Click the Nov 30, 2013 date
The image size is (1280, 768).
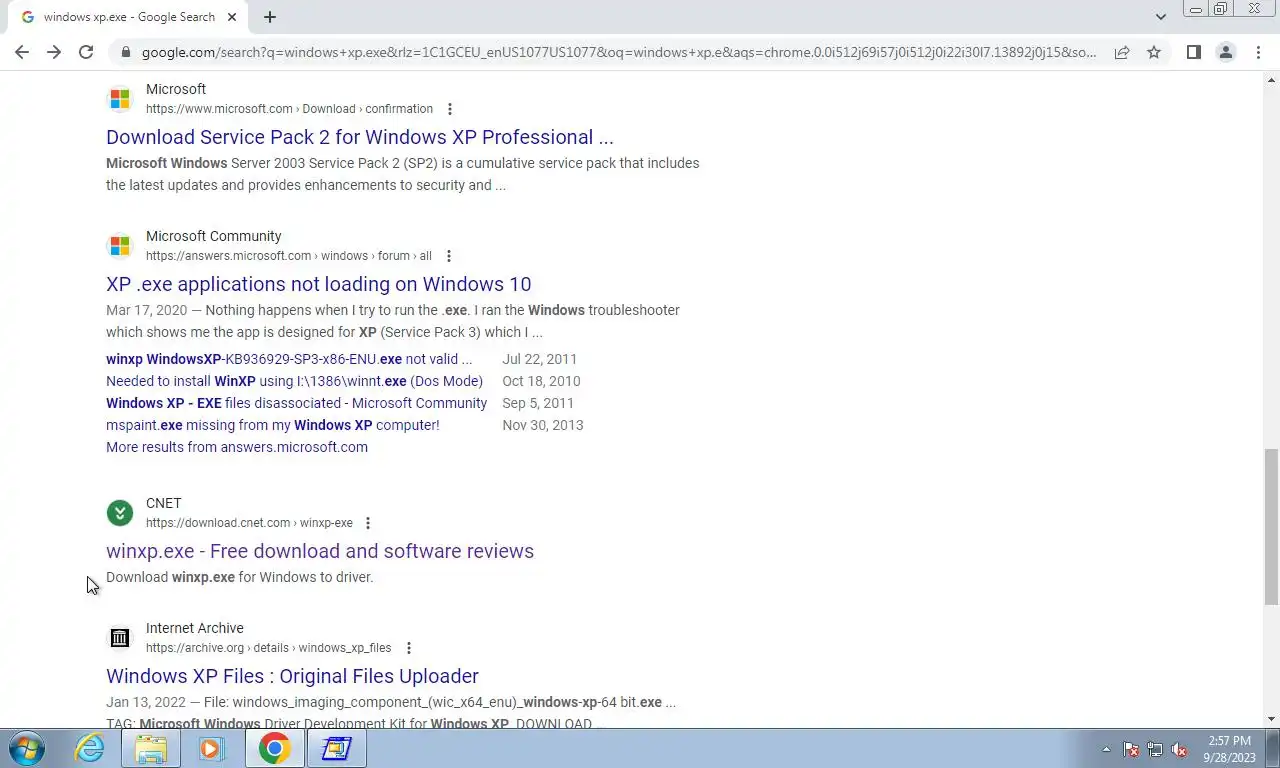[543, 425]
